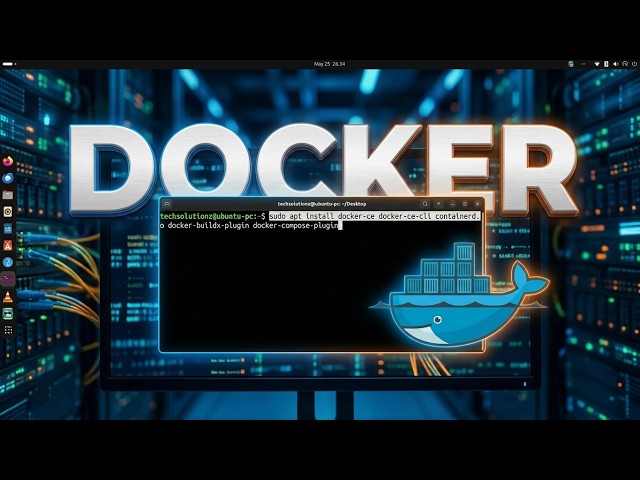
Task: Close the terminal window
Action: pos(477,204)
